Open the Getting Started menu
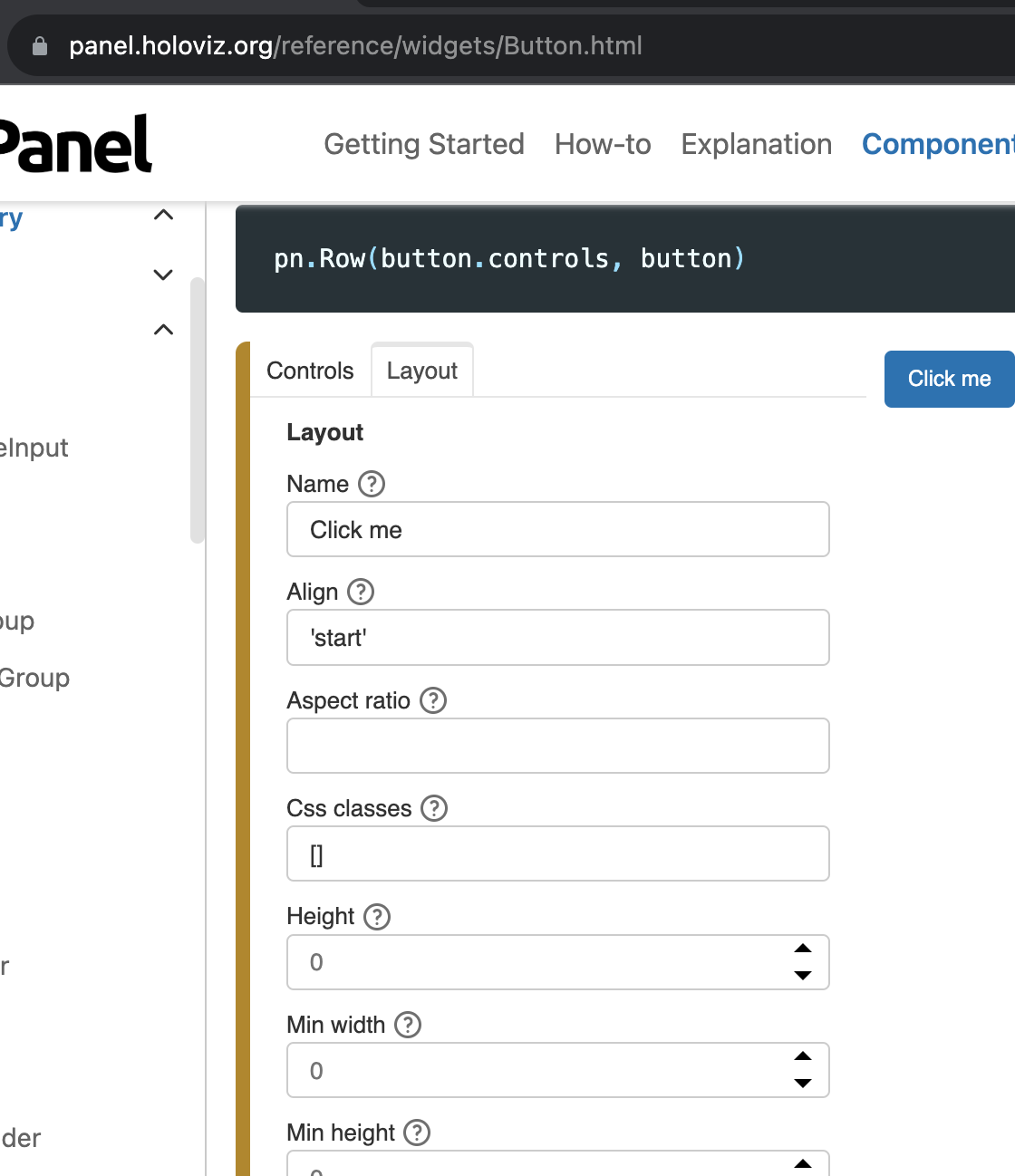Image resolution: width=1015 pixels, height=1176 pixels. click(423, 144)
